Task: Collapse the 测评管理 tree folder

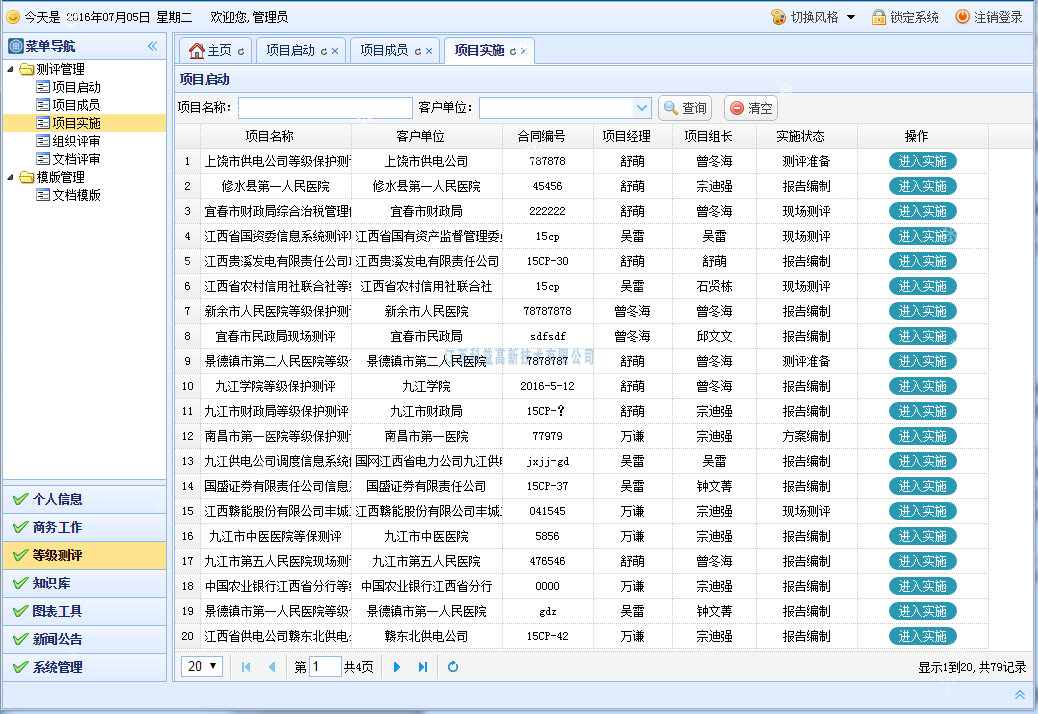Action: [x=11, y=69]
